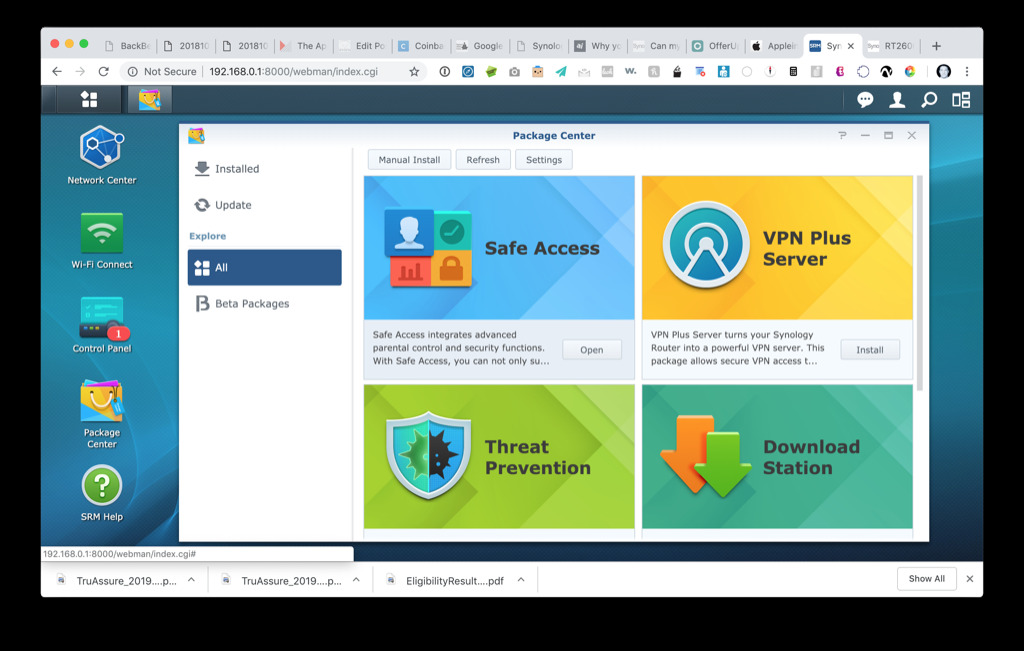Image resolution: width=1024 pixels, height=651 pixels.
Task: Go back with the browser back arrow
Action: [57, 71]
